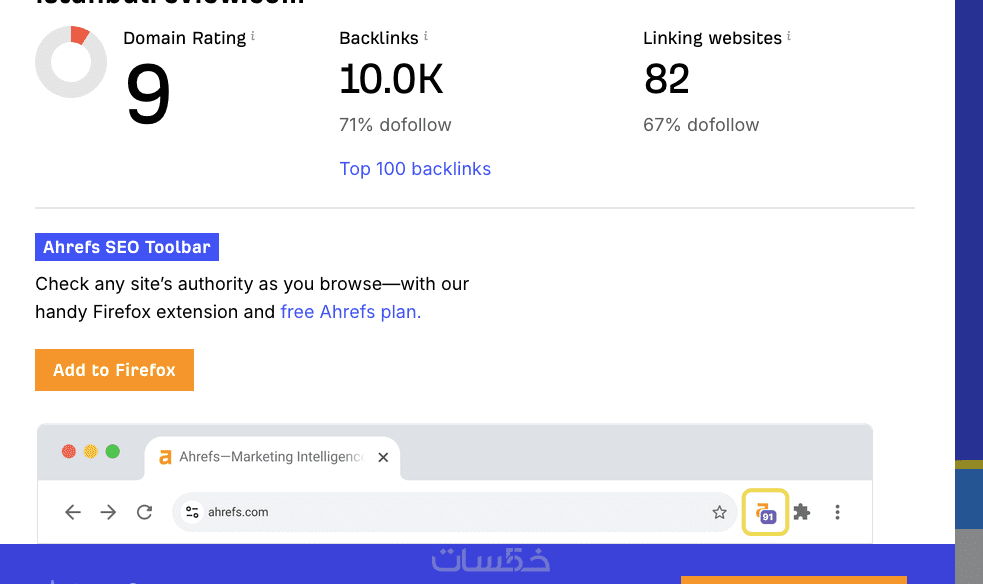The image size is (983, 584).
Task: Click the browser back arrow
Action: coord(72,512)
